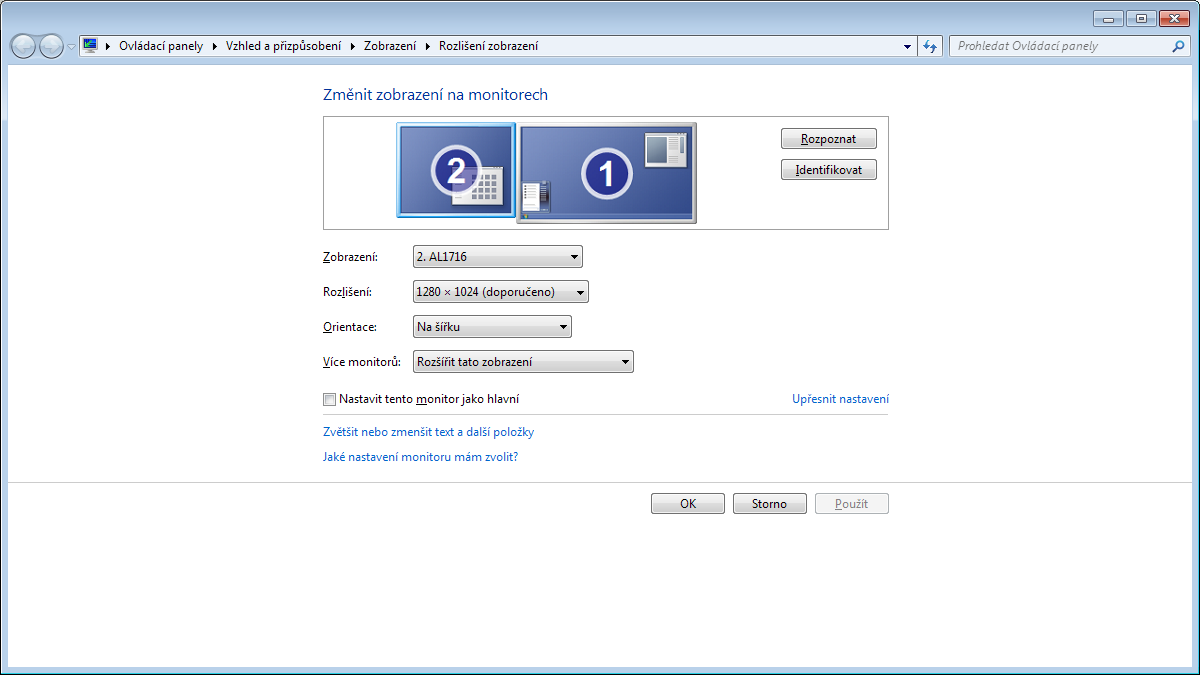The width and height of the screenshot is (1200, 675).
Task: Go back with the Back arrow button
Action: pyautogui.click(x=23, y=46)
